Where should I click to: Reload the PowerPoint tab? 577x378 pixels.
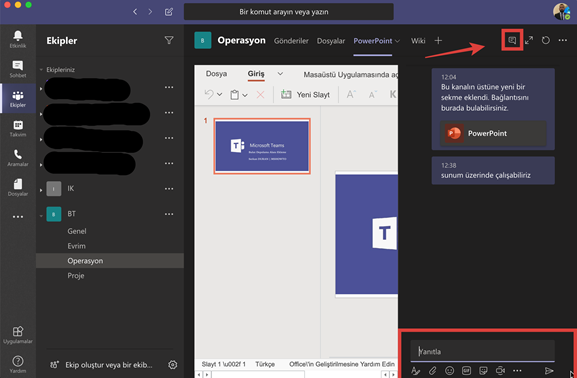[546, 40]
